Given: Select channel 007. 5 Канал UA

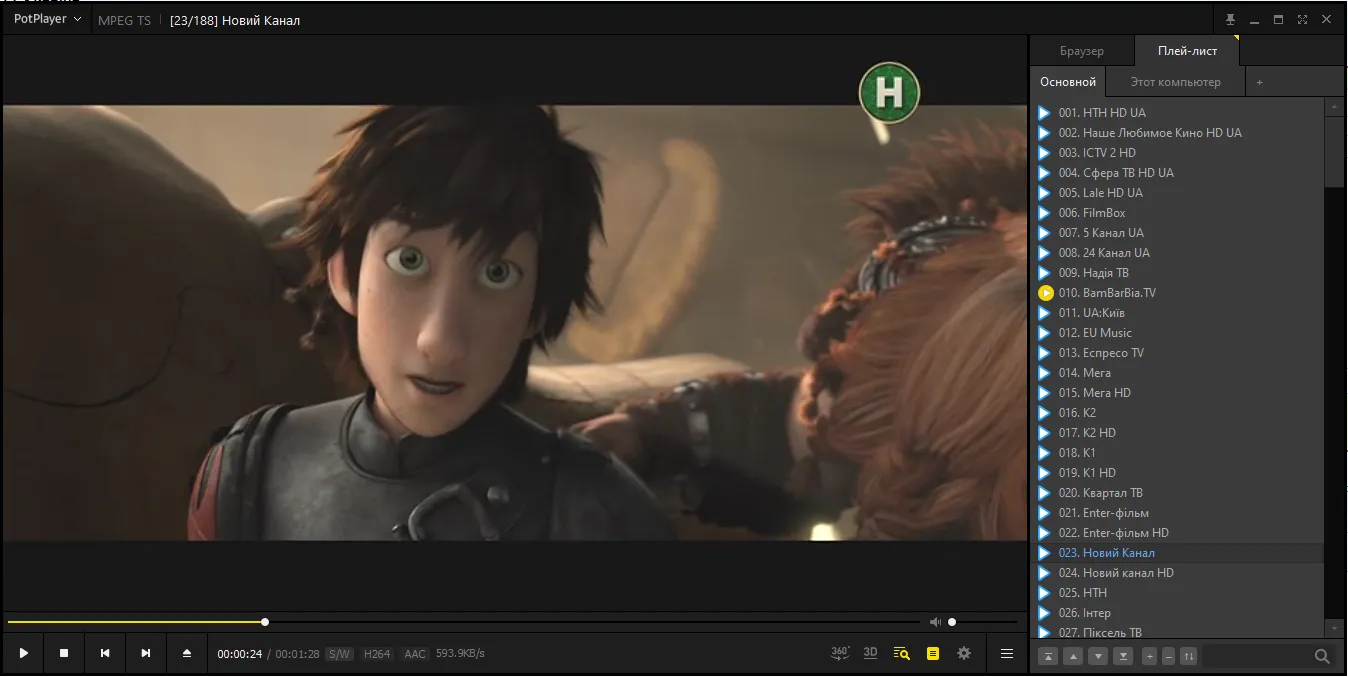Looking at the screenshot, I should 1178,233.
